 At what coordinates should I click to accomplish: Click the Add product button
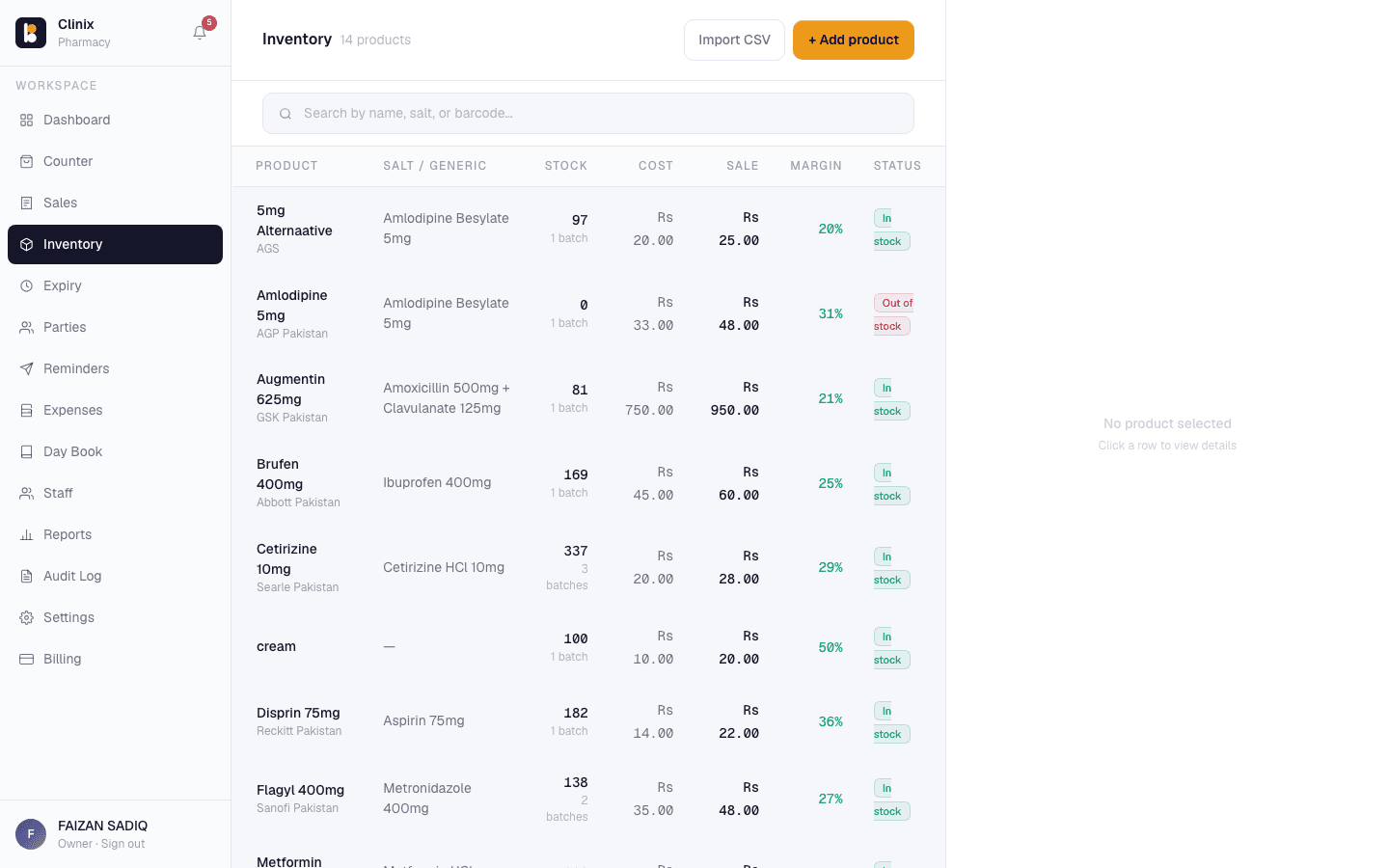click(854, 41)
